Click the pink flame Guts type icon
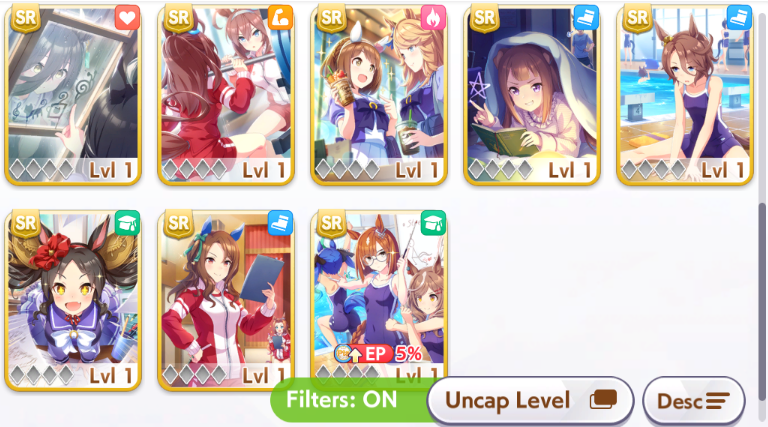Viewport: 768px width, 427px height. [x=433, y=18]
